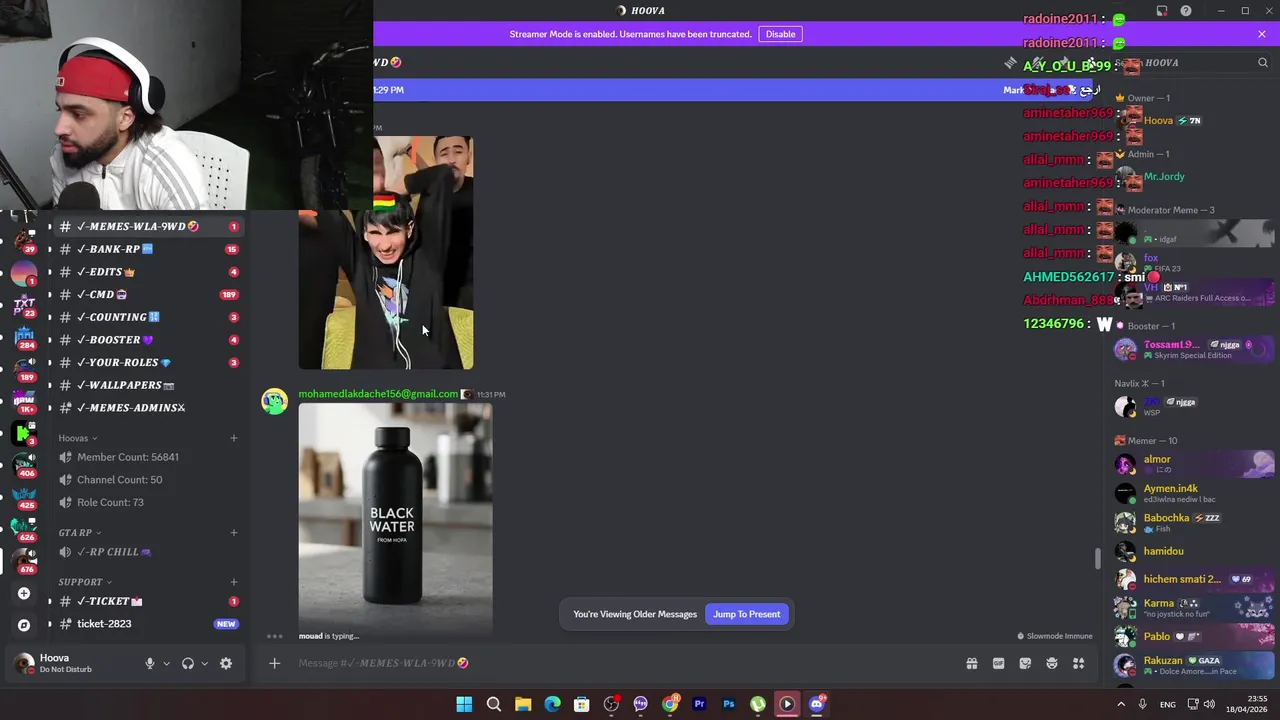Create channel in Hoovas category
The height and width of the screenshot is (720, 1280).
[234, 438]
